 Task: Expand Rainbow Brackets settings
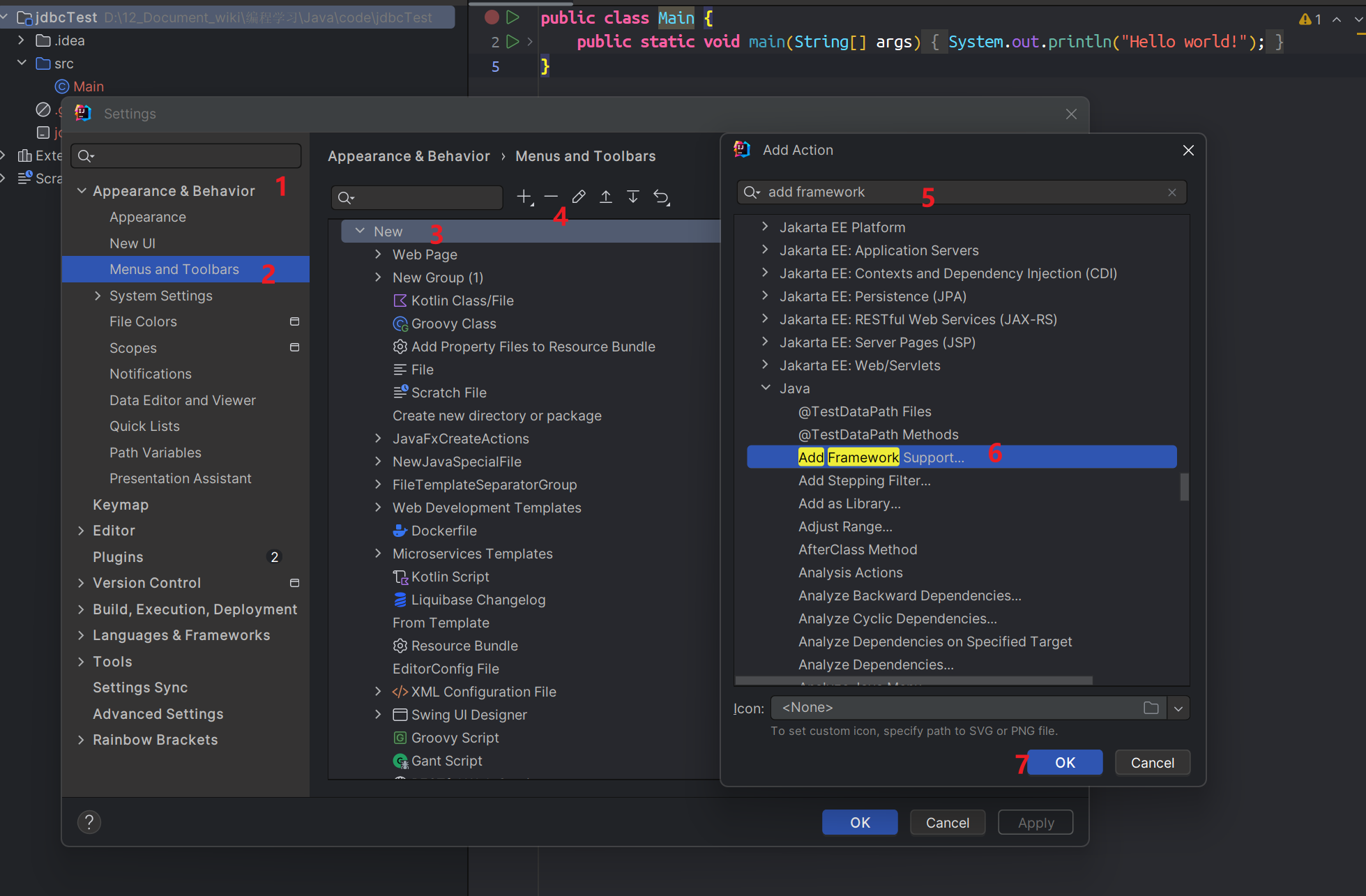(x=82, y=740)
